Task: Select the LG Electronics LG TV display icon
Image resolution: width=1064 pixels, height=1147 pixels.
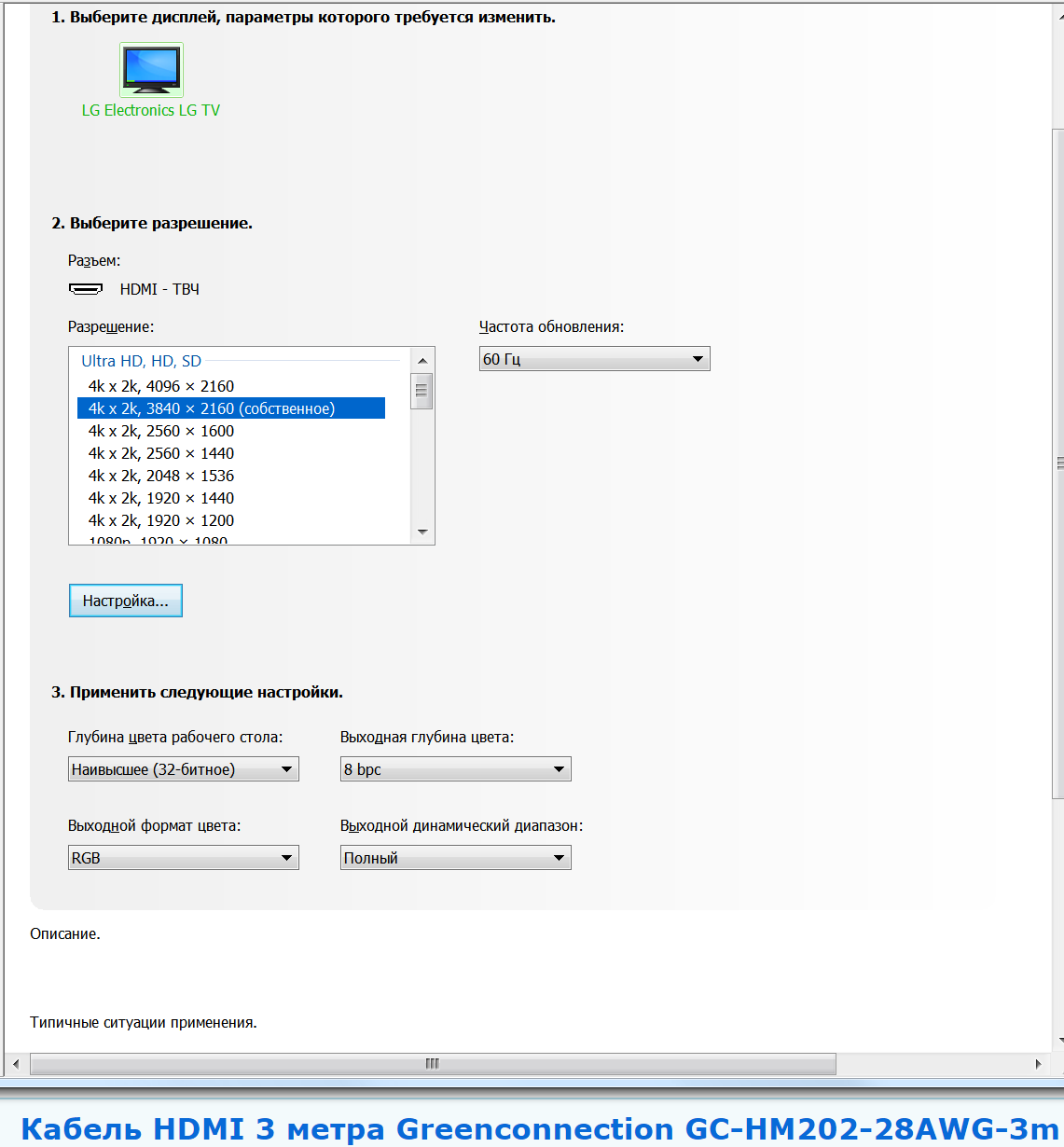Action: [x=151, y=71]
